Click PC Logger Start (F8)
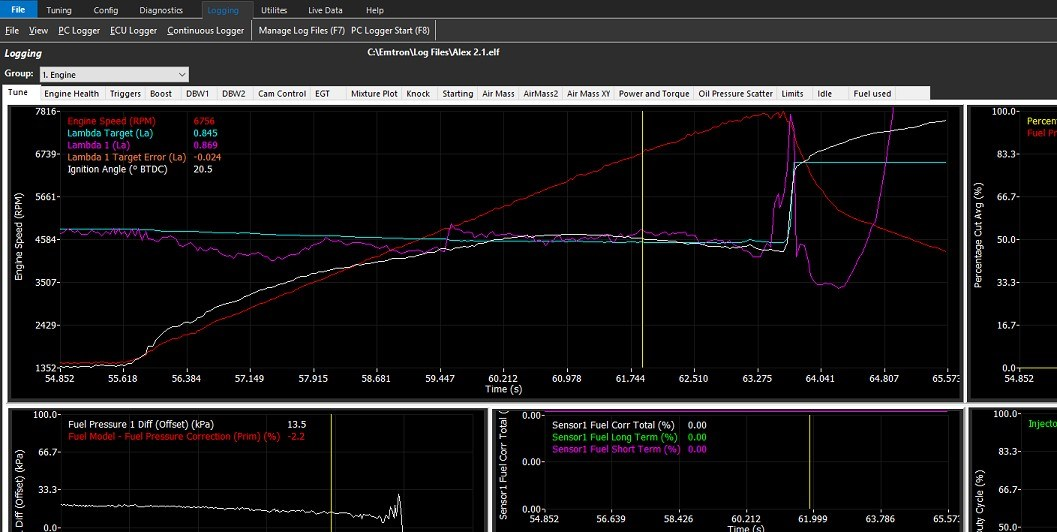The width and height of the screenshot is (1057, 532). point(390,30)
